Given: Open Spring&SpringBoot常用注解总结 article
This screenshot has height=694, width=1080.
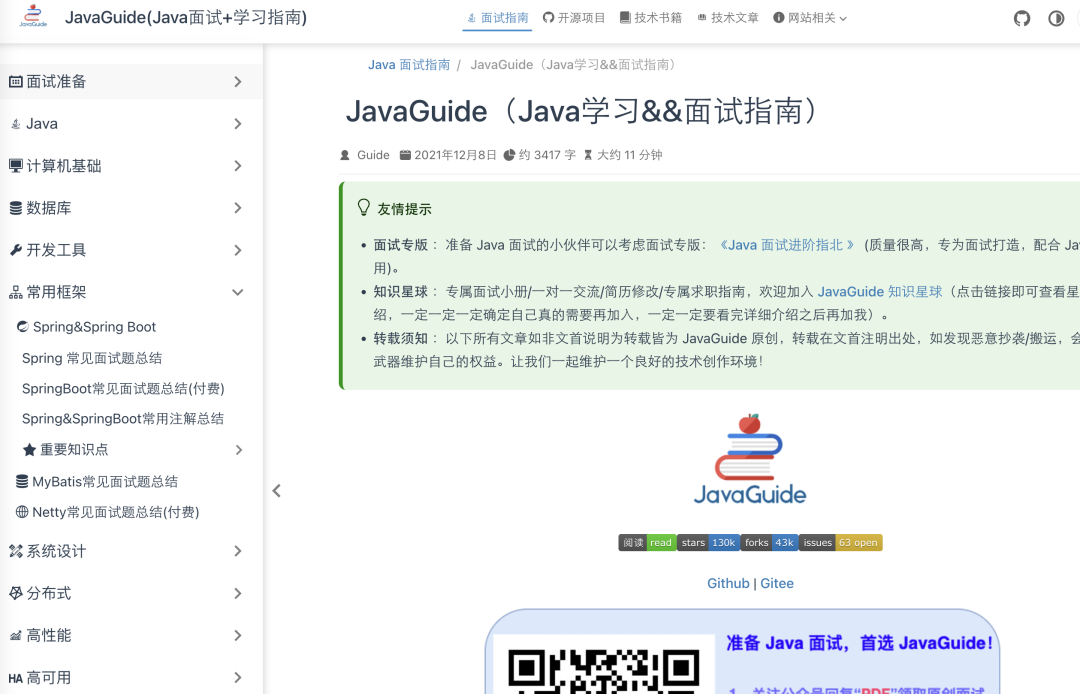Looking at the screenshot, I should click(x=123, y=419).
